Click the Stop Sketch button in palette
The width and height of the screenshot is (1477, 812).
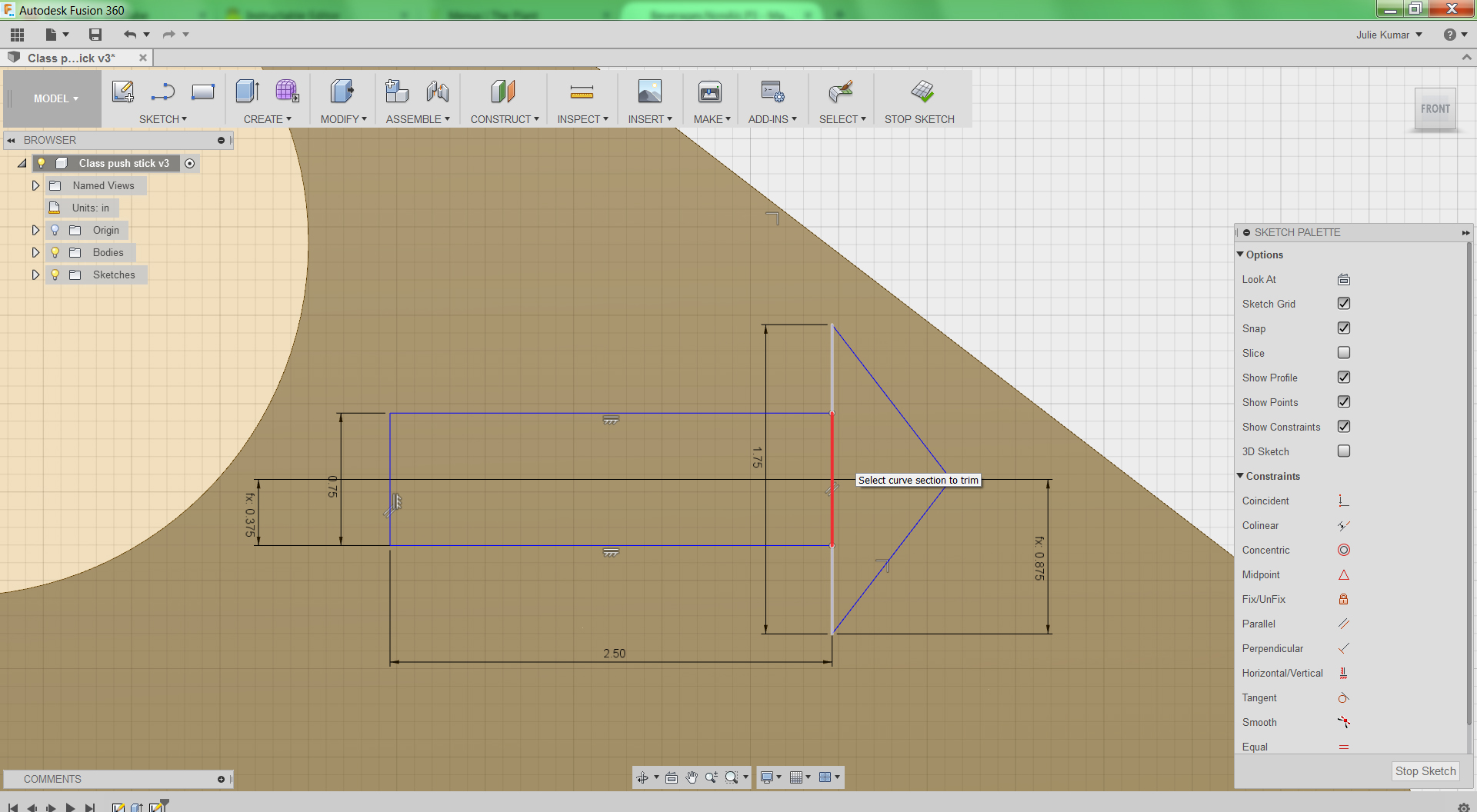(x=1425, y=771)
